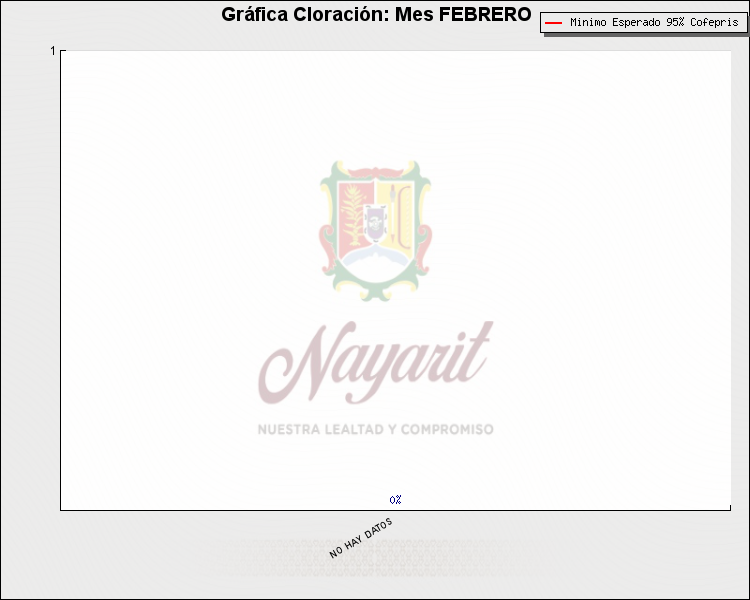
Task: Click the white band at the shield's bottom
Action: pos(375,268)
